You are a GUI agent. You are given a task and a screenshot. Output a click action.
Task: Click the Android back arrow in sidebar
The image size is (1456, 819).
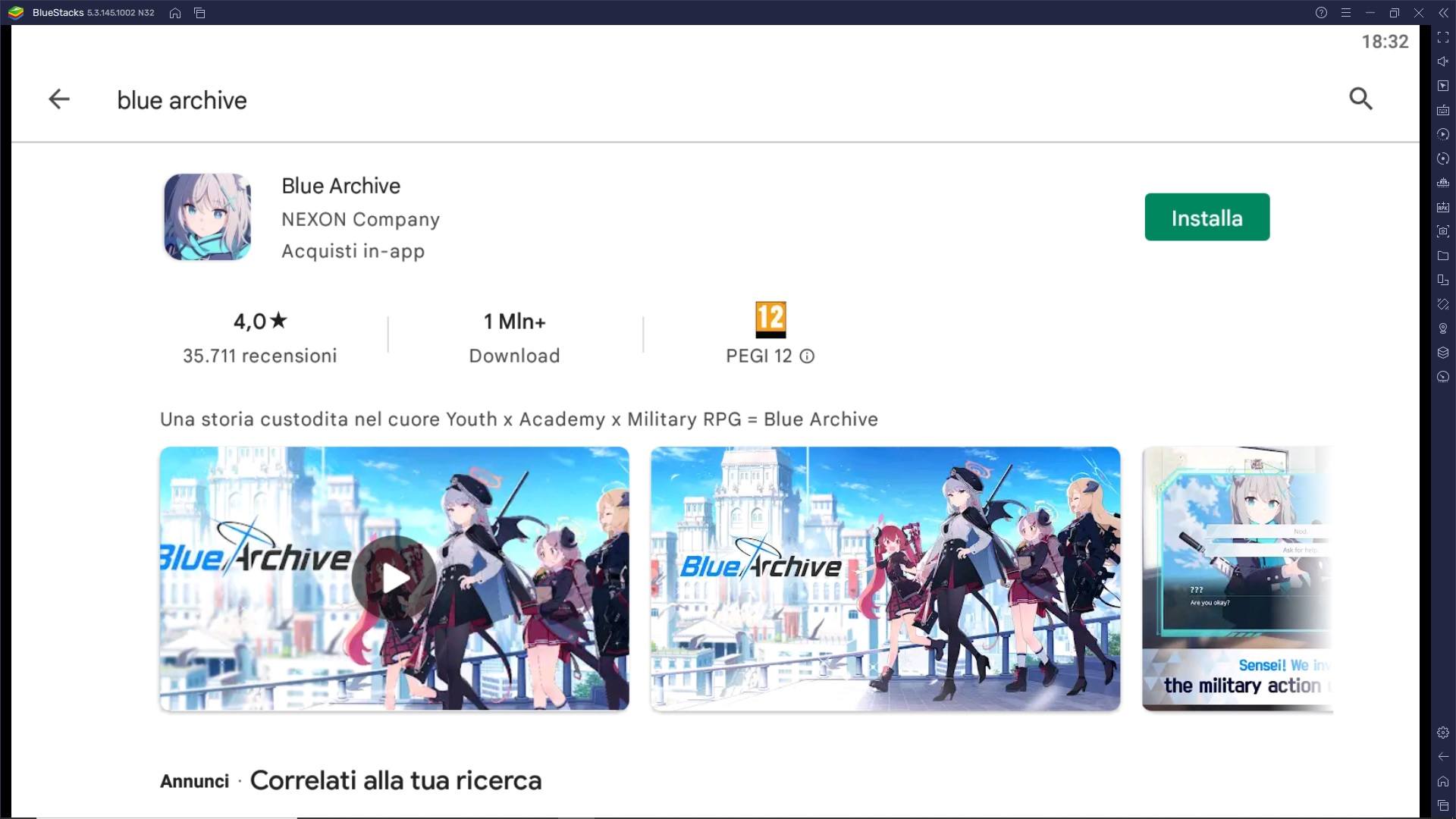[x=1443, y=757]
